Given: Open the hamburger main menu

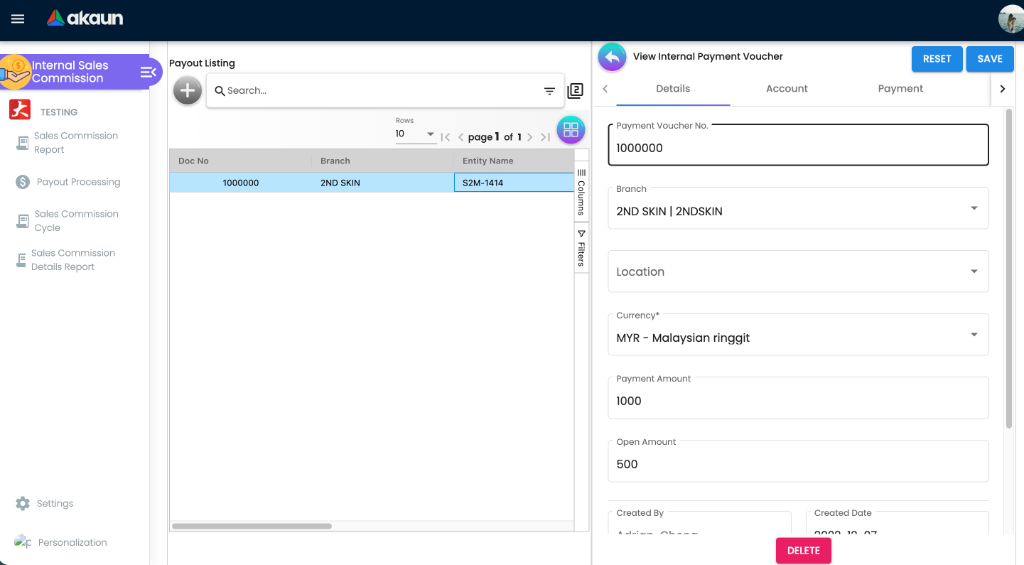Looking at the screenshot, I should point(18,19).
